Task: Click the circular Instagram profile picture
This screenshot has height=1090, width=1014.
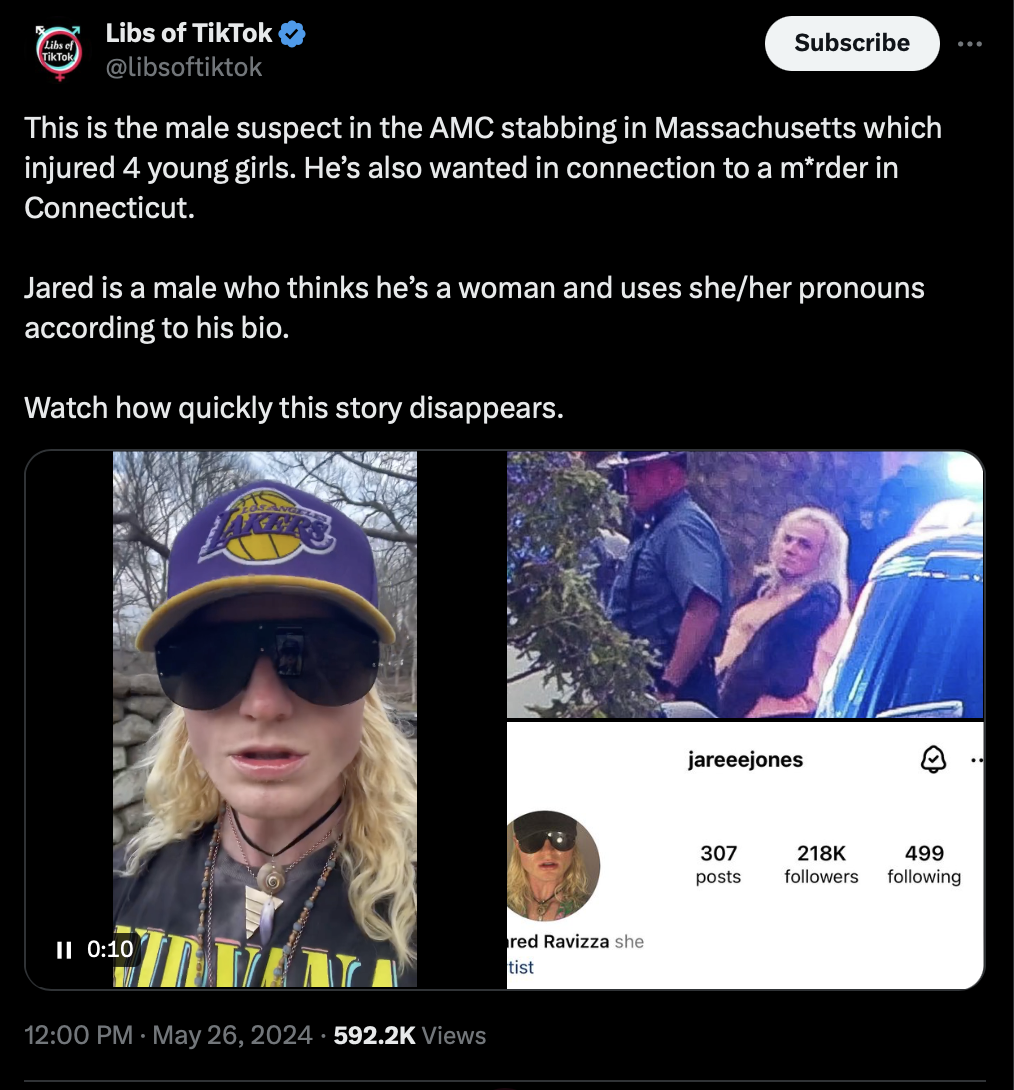Action: pos(553,865)
